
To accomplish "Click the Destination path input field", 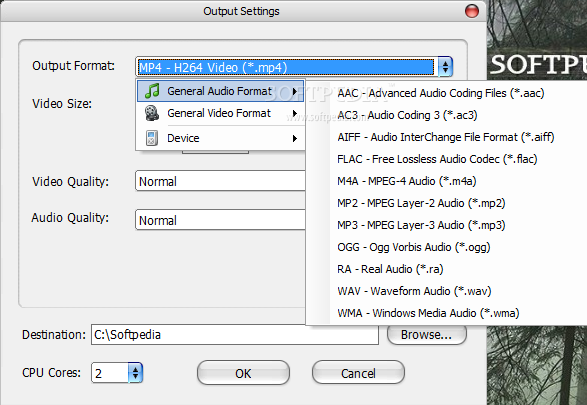I will click(x=235, y=334).
